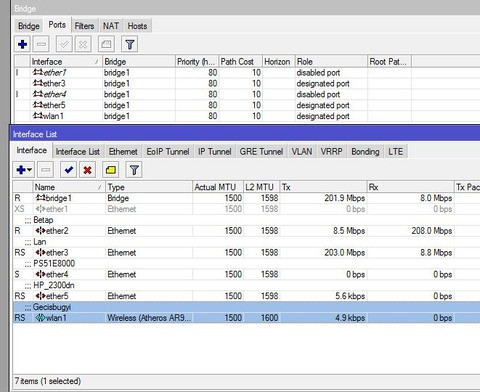Click the 201.9 Mbps Tx value of bridge1

(x=345, y=198)
